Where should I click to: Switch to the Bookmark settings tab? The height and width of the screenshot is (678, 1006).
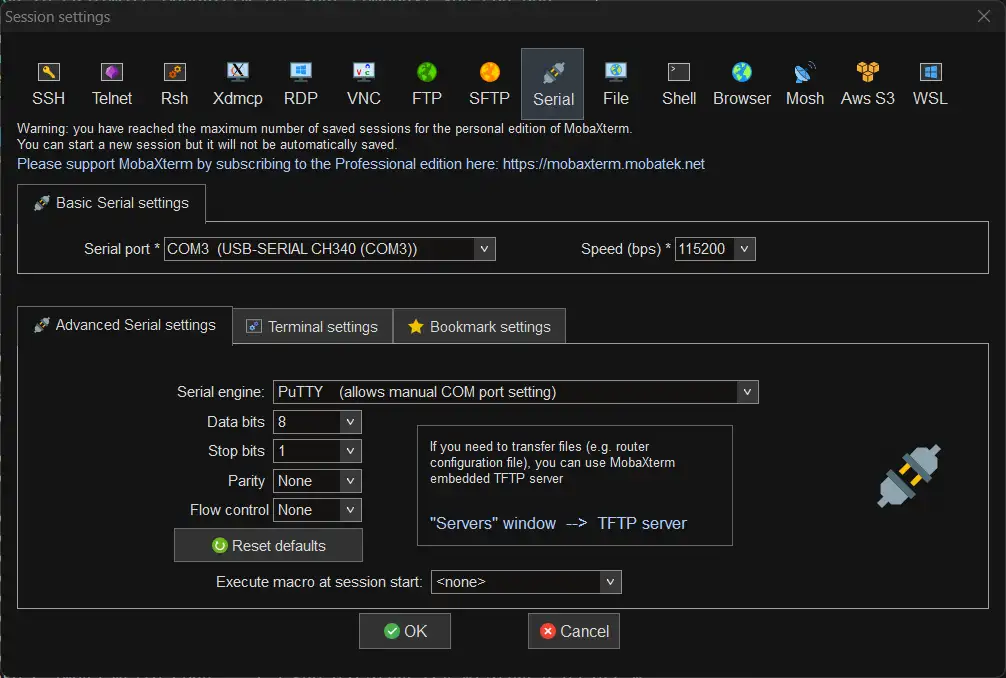tap(479, 327)
